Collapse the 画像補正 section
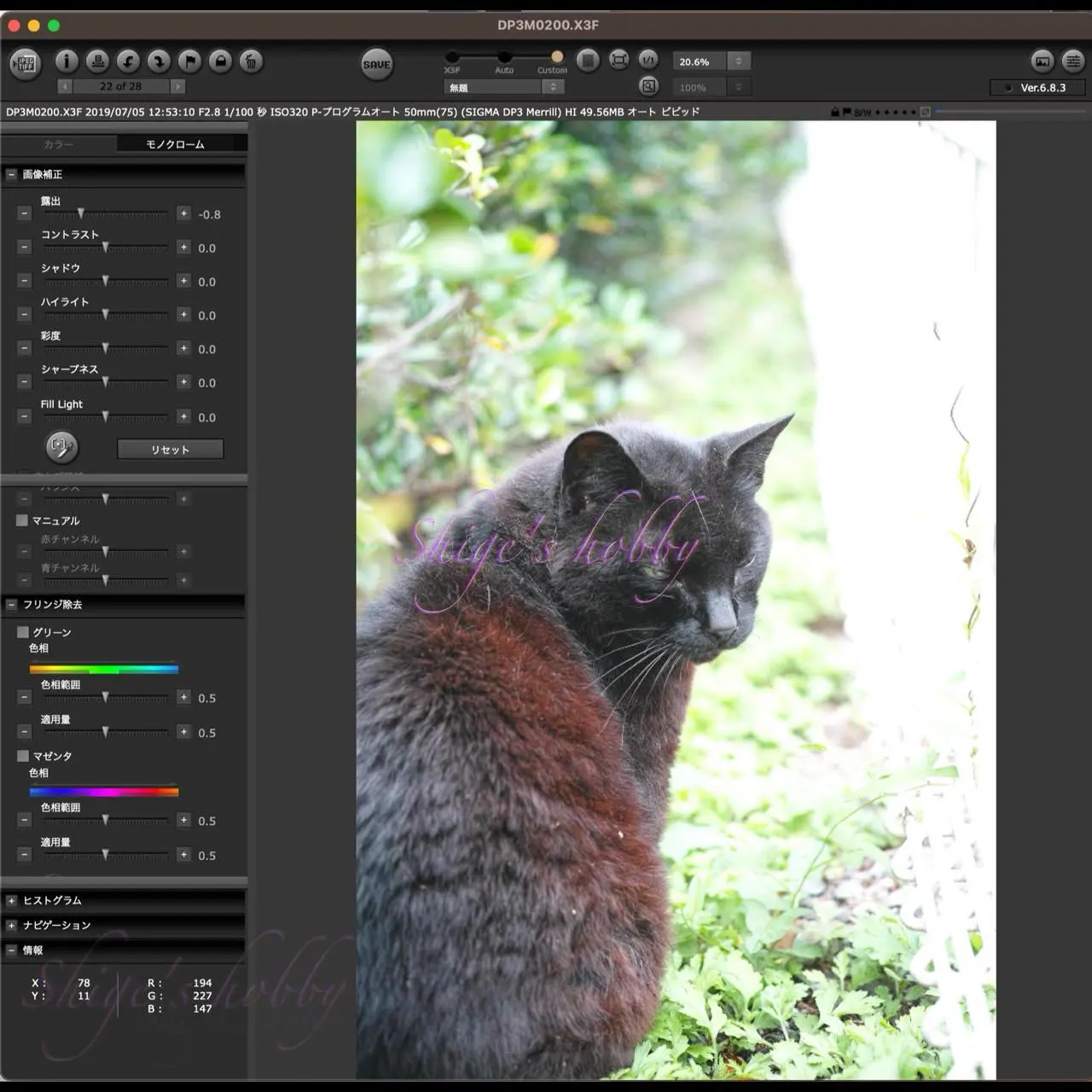Image resolution: width=1092 pixels, height=1092 pixels. tap(11, 174)
